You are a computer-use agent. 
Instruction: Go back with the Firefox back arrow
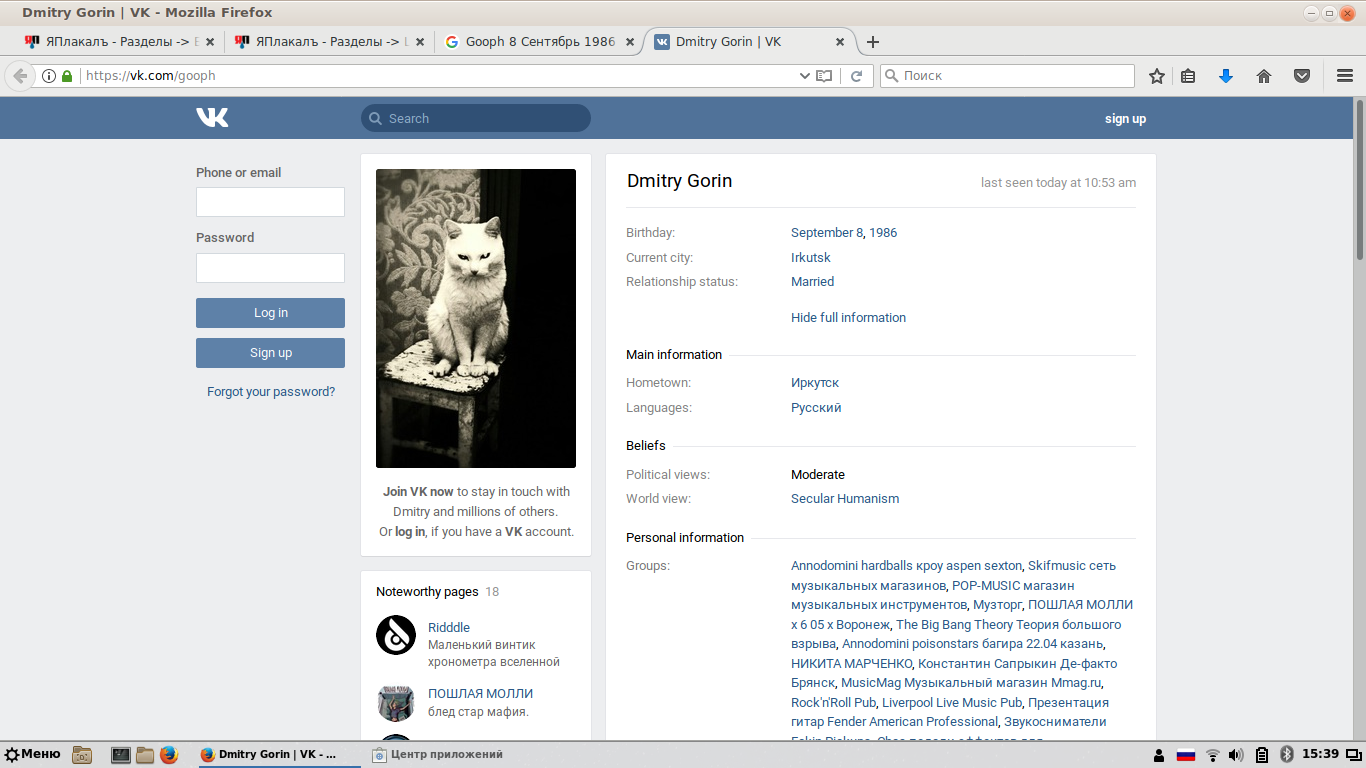(20, 76)
